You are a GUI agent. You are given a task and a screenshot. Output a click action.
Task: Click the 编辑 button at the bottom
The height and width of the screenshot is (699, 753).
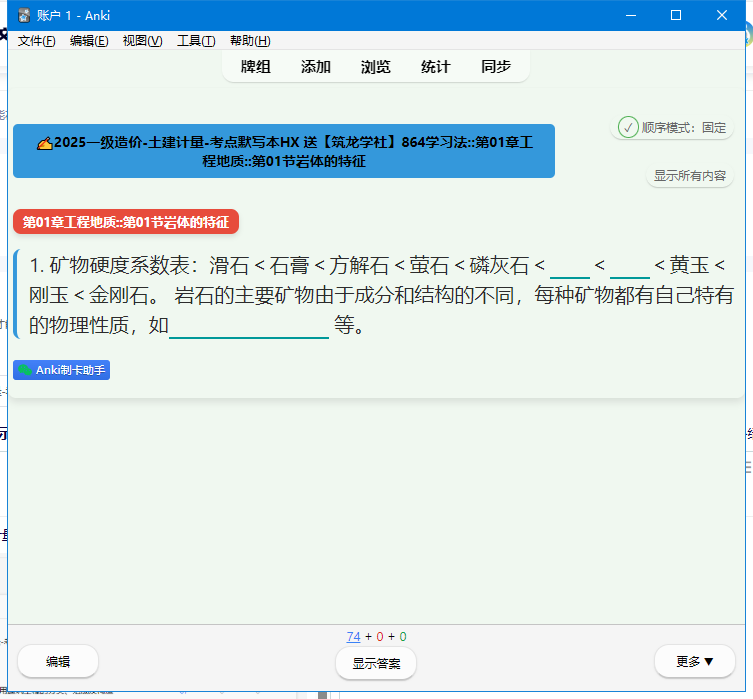pyautogui.click(x=58, y=662)
